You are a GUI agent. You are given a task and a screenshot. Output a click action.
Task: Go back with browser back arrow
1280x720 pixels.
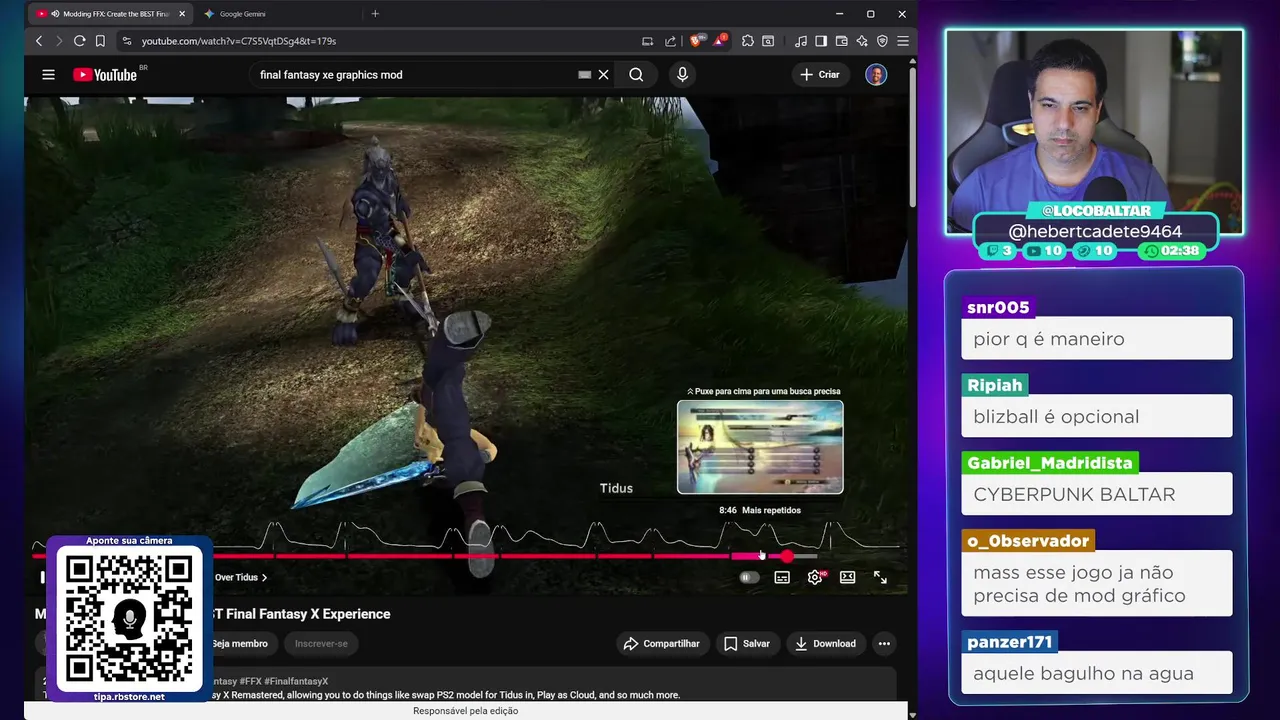pyautogui.click(x=39, y=41)
